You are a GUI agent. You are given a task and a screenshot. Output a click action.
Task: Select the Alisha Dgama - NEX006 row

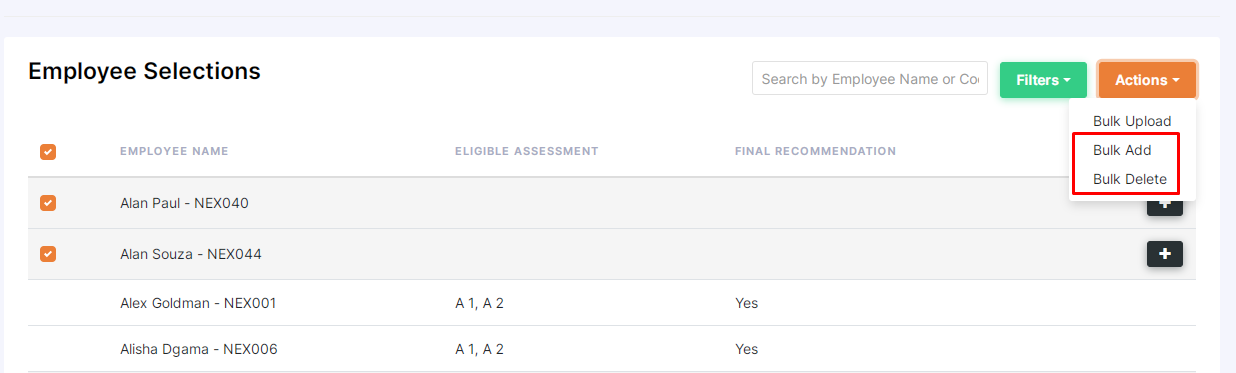(612, 349)
